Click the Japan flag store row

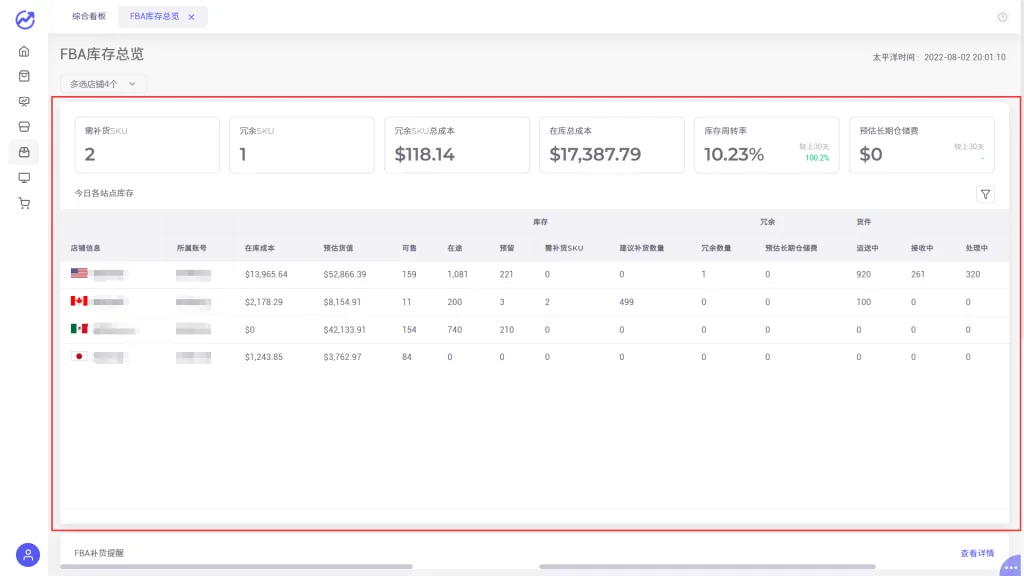[x=534, y=357]
